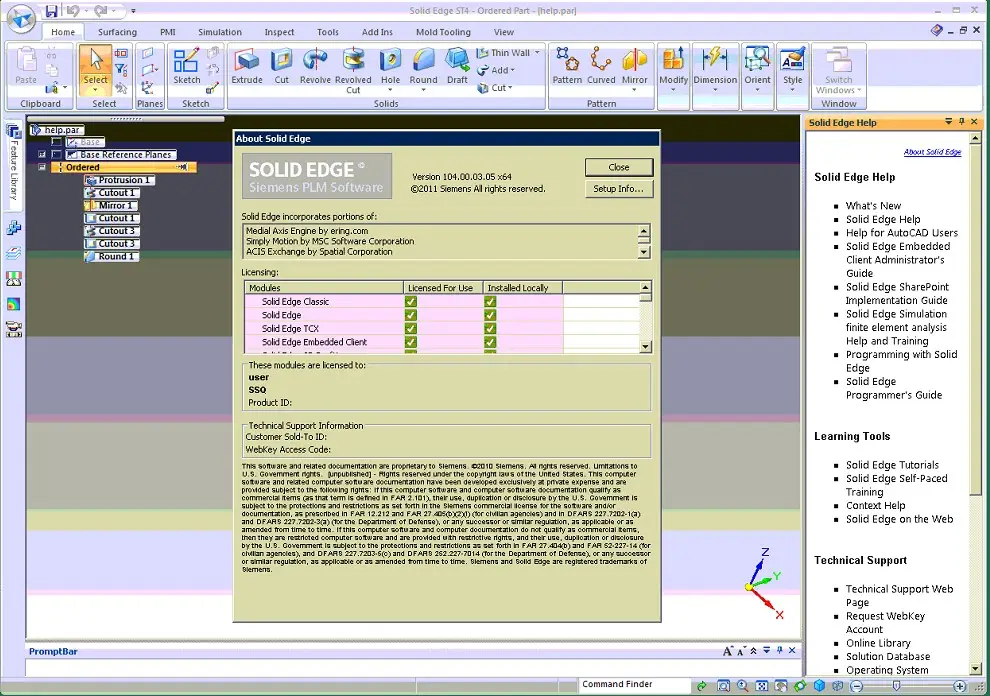Click the zoom slider handle in status bar
Image resolution: width=990 pixels, height=696 pixels.
(x=895, y=686)
